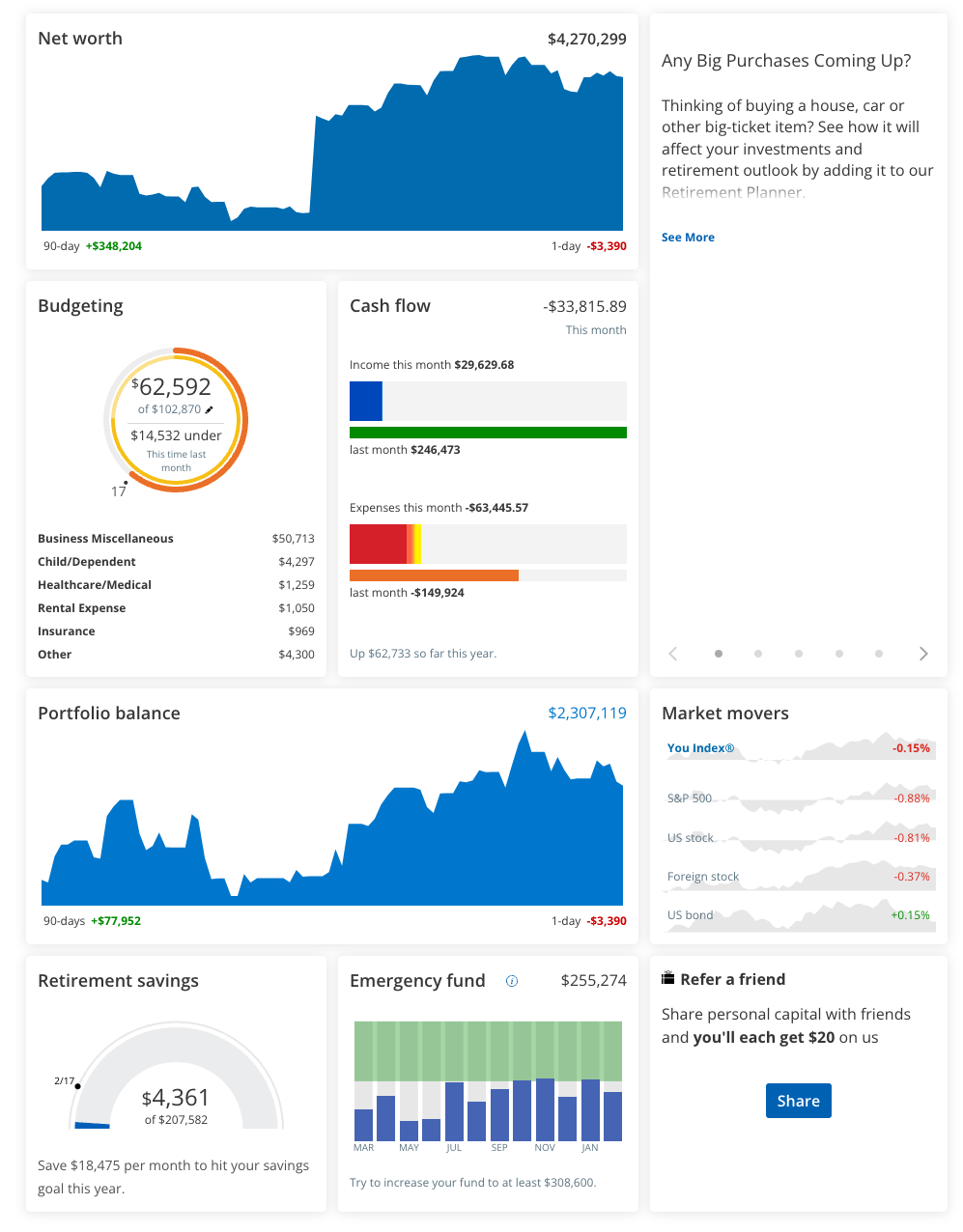
Task: Click the Emergency fund info icon
Action: pyautogui.click(x=511, y=981)
